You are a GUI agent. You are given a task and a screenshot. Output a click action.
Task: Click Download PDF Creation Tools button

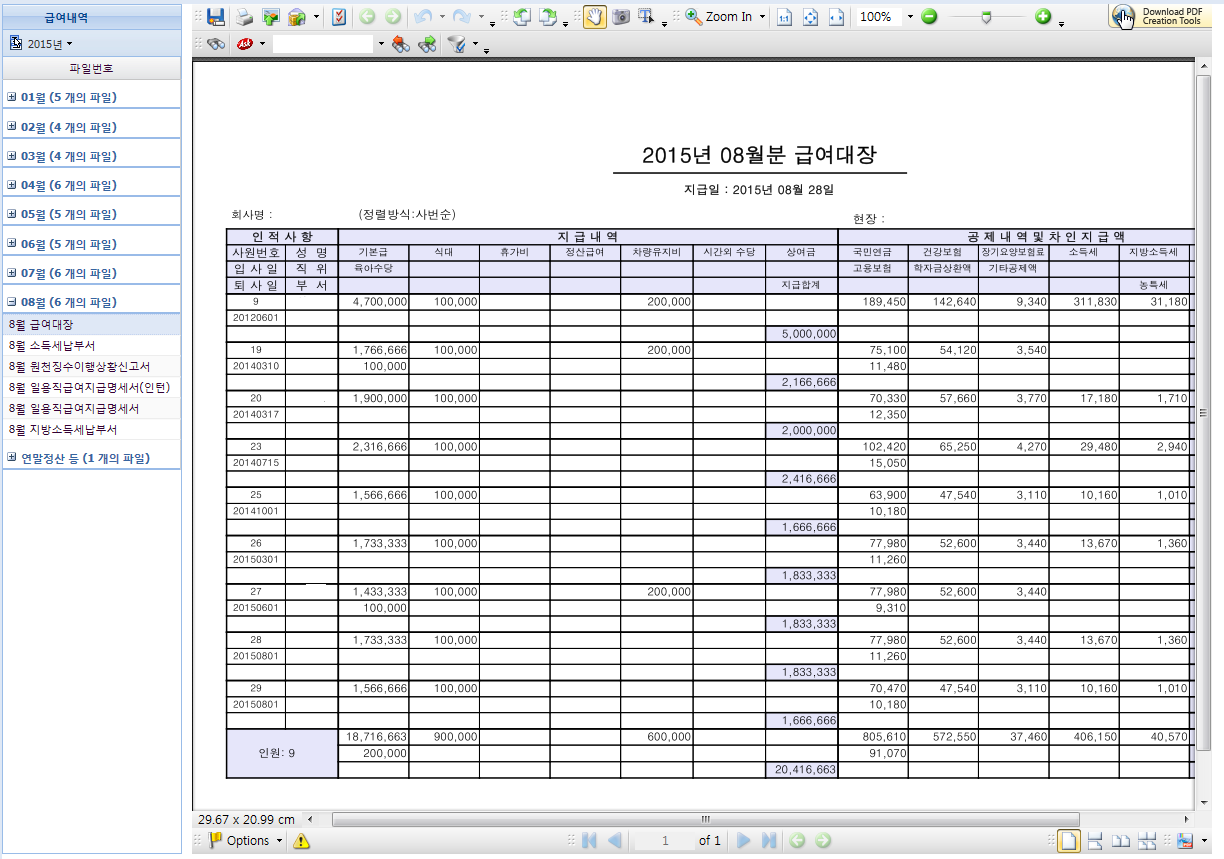tap(1160, 16)
